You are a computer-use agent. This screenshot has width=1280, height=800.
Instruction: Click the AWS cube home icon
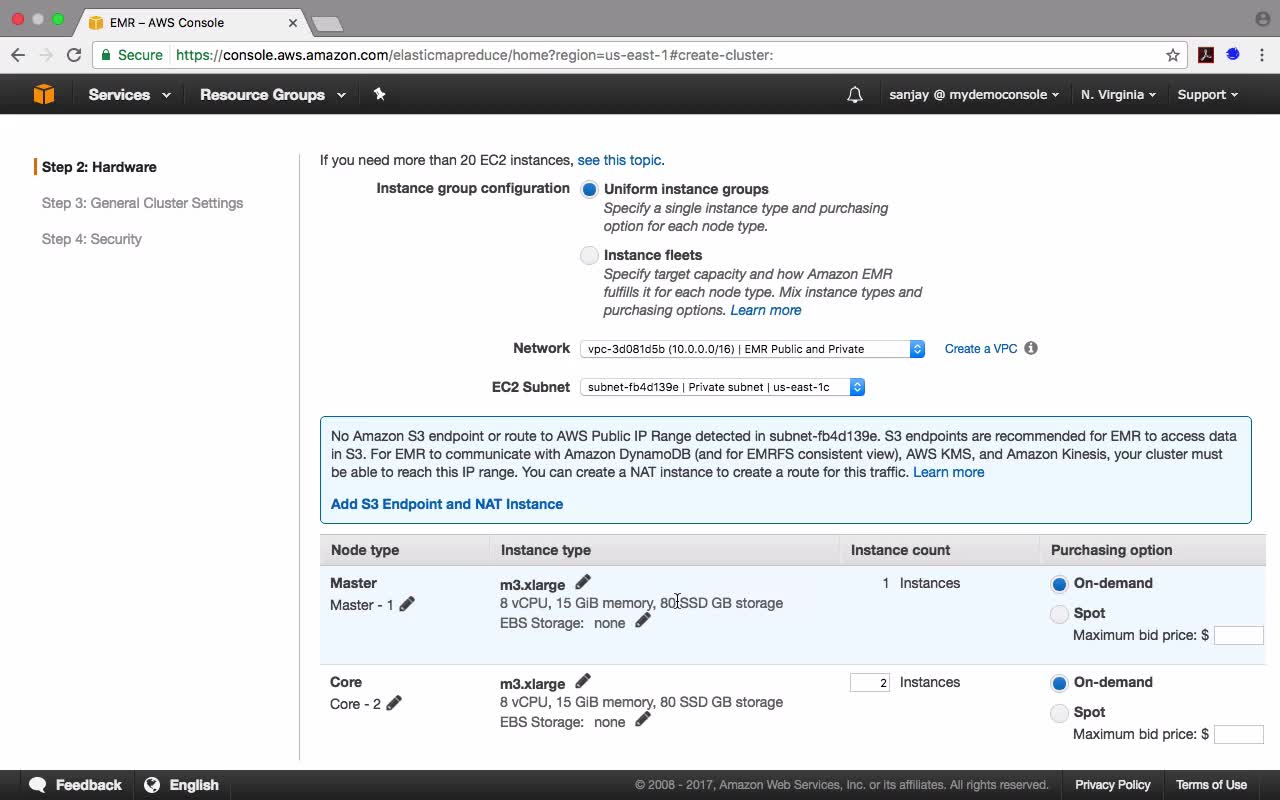click(x=43, y=94)
